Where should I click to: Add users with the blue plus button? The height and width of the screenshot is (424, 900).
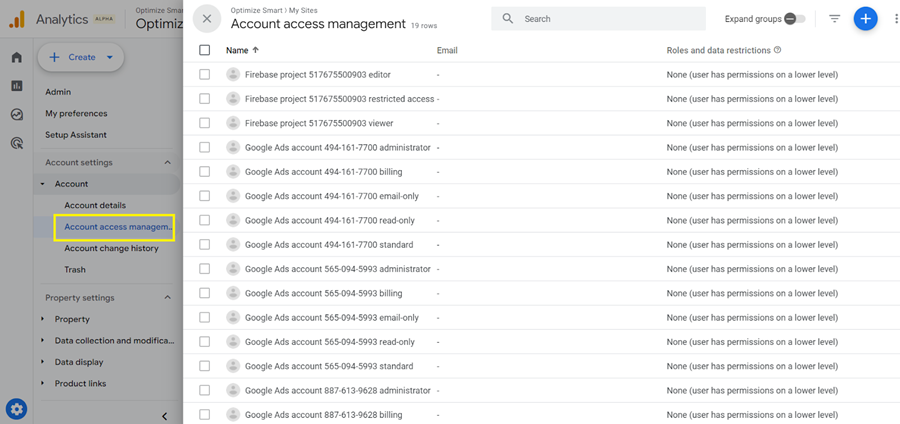click(x=865, y=19)
